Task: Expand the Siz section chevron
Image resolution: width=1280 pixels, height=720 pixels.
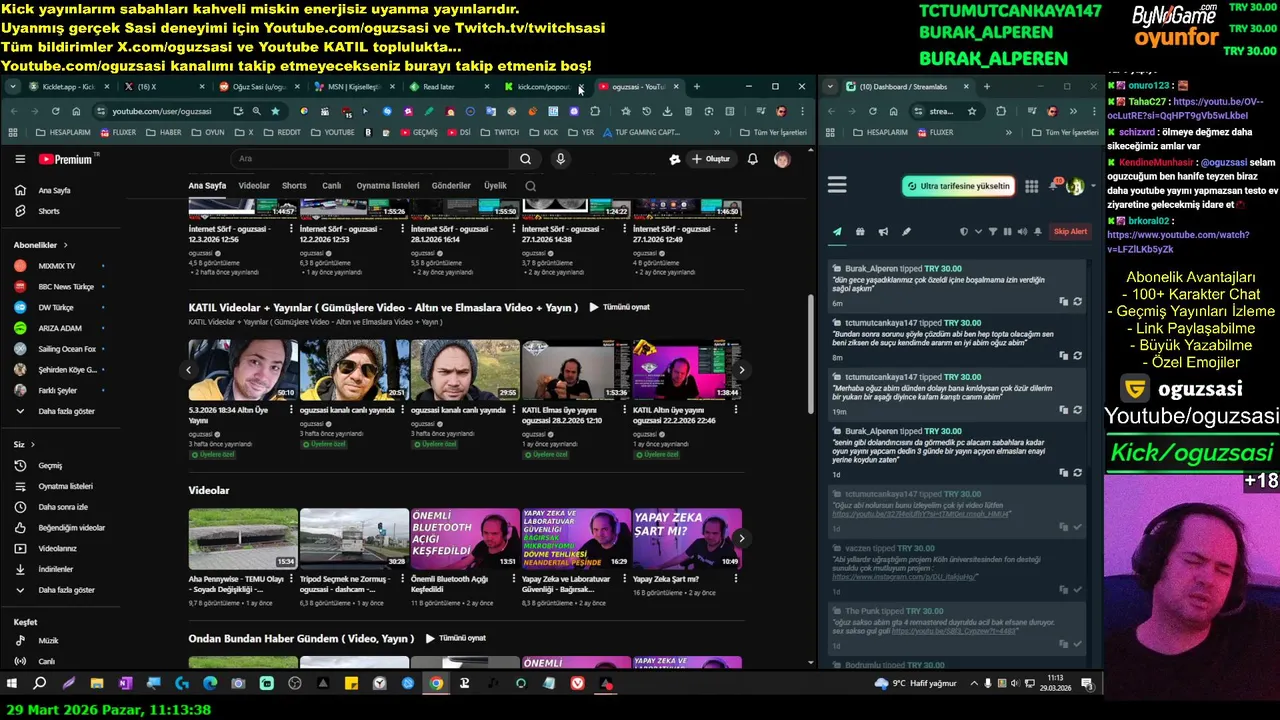Action: 32,444
